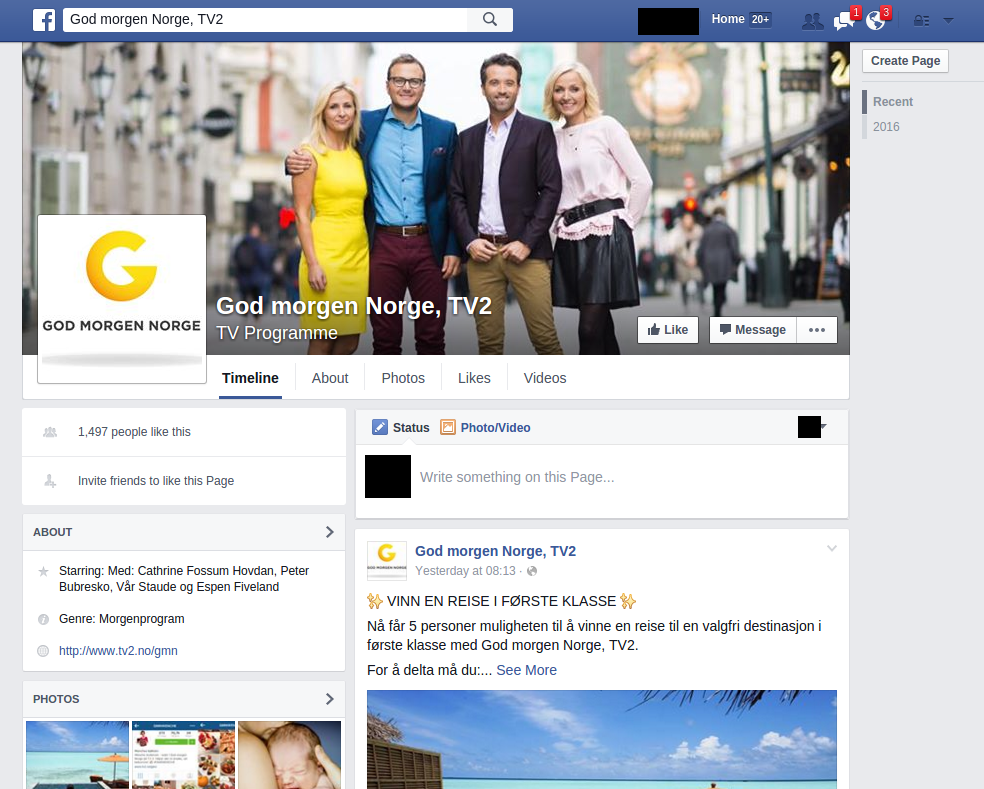984x789 pixels.
Task: Click the public audience globe icon on post
Action: [532, 571]
